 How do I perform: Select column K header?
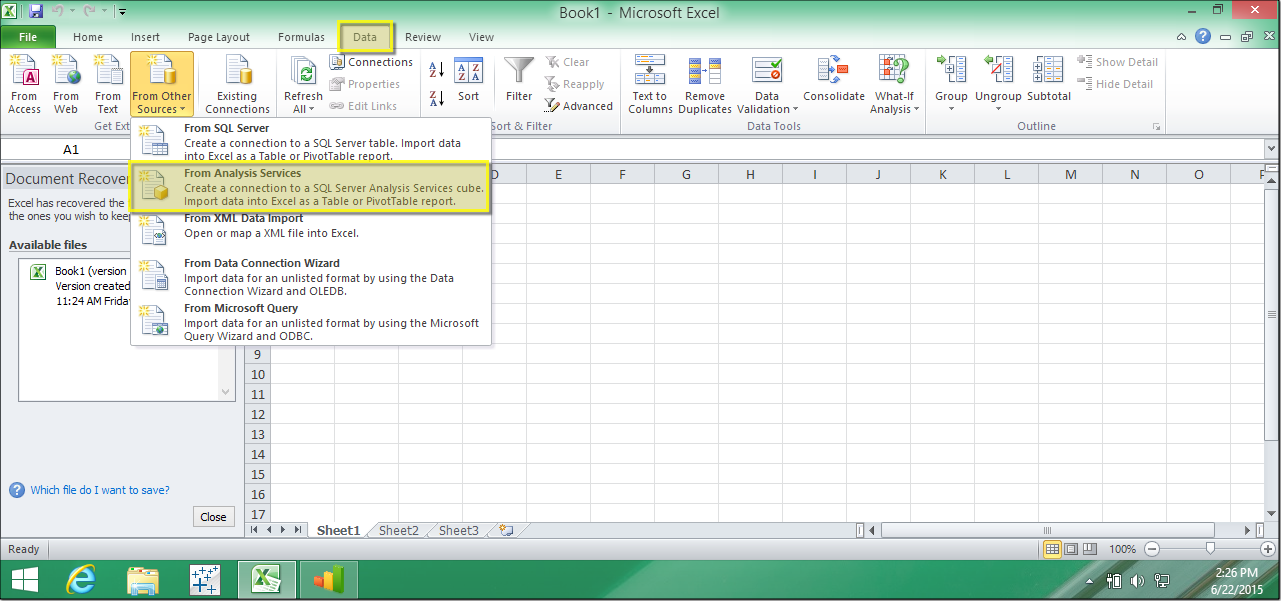pyautogui.click(x=942, y=175)
